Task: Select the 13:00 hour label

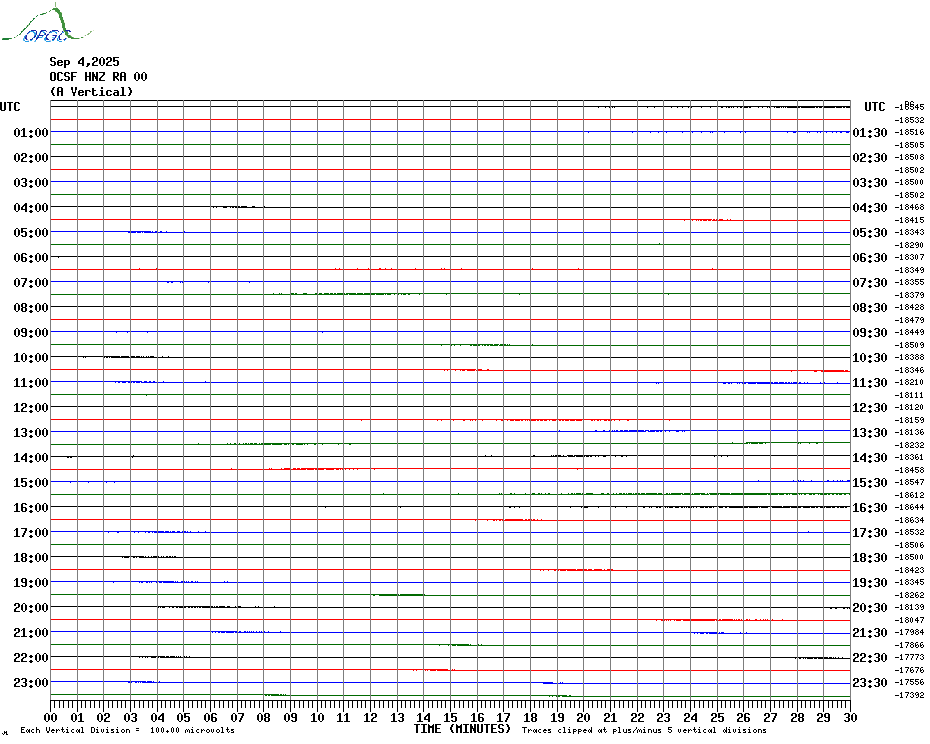Action: [x=31, y=433]
